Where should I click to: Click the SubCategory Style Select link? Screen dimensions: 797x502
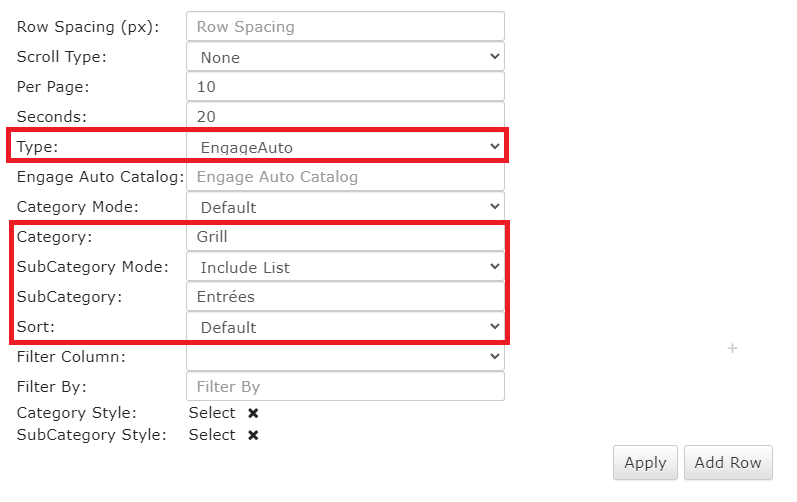click(212, 435)
